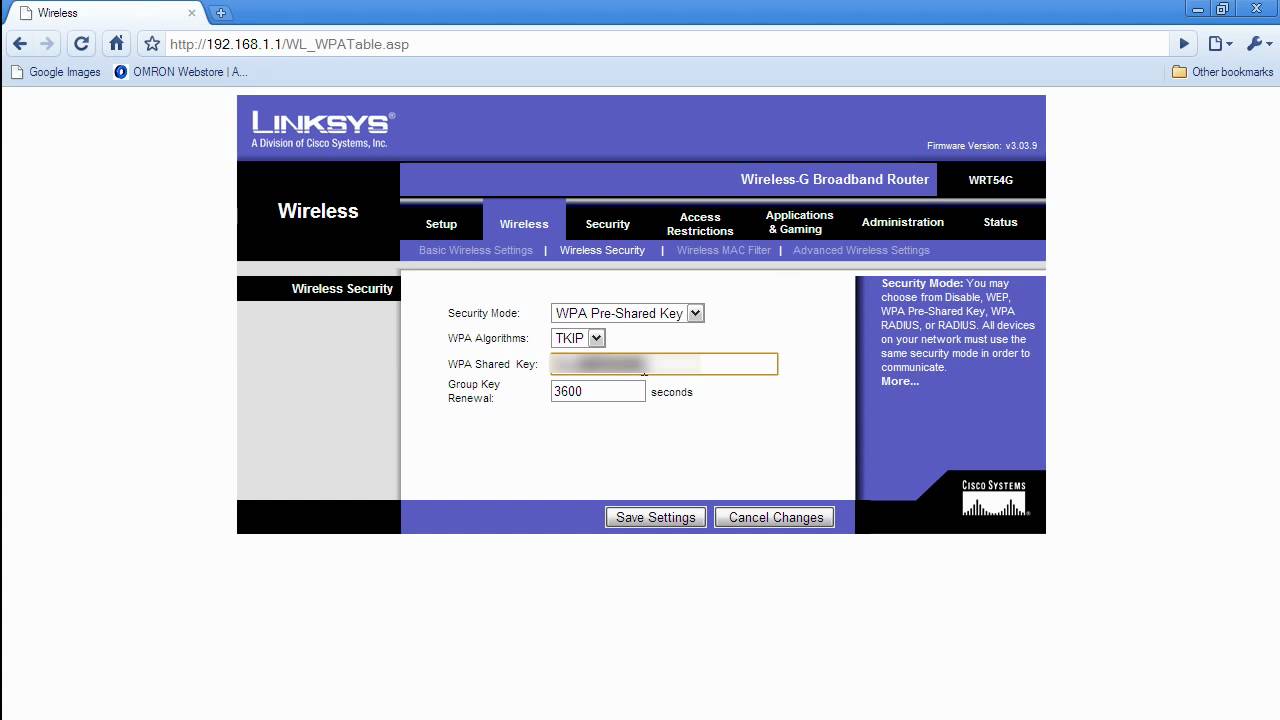The width and height of the screenshot is (1280, 720).
Task: Minimize the browser window
Action: click(x=1197, y=9)
